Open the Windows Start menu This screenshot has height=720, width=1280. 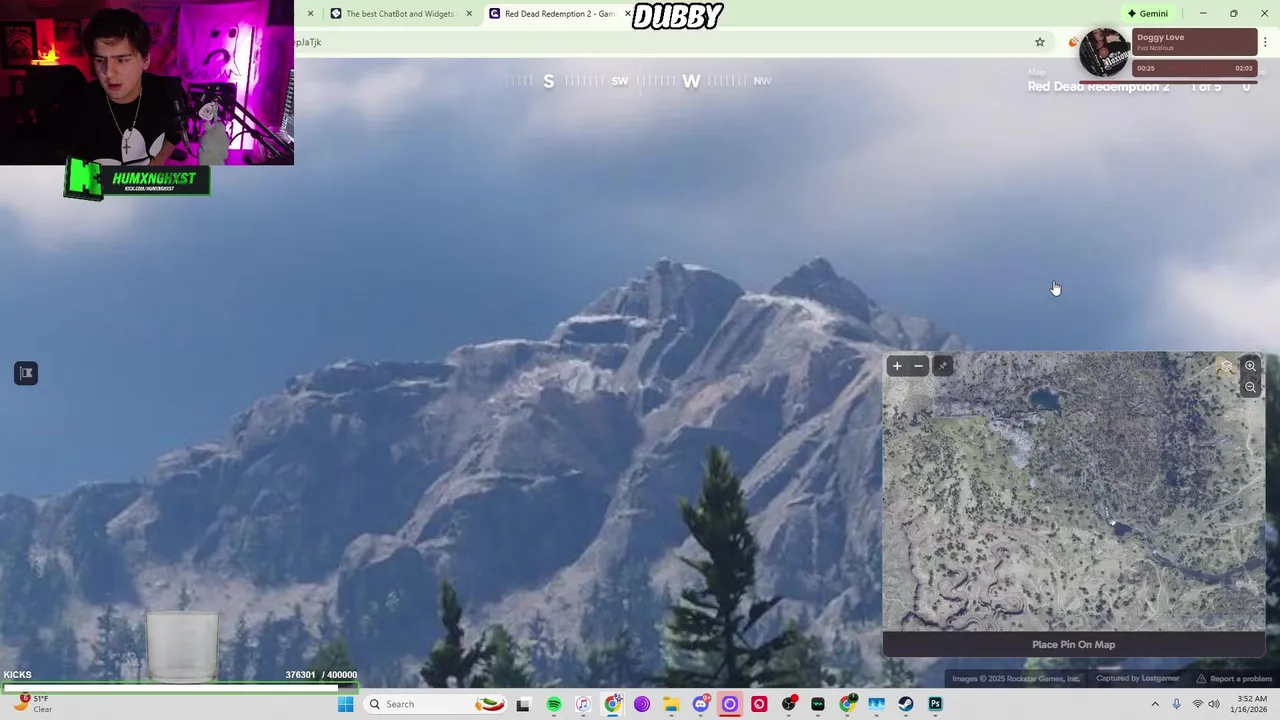click(x=346, y=704)
